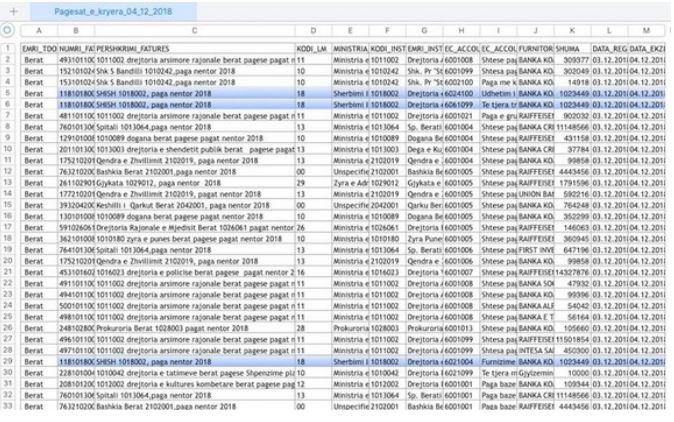Click 'INTESA SA' supplier cell in row 28
Image resolution: width=674 pixels, height=422 pixels.
(535, 350)
